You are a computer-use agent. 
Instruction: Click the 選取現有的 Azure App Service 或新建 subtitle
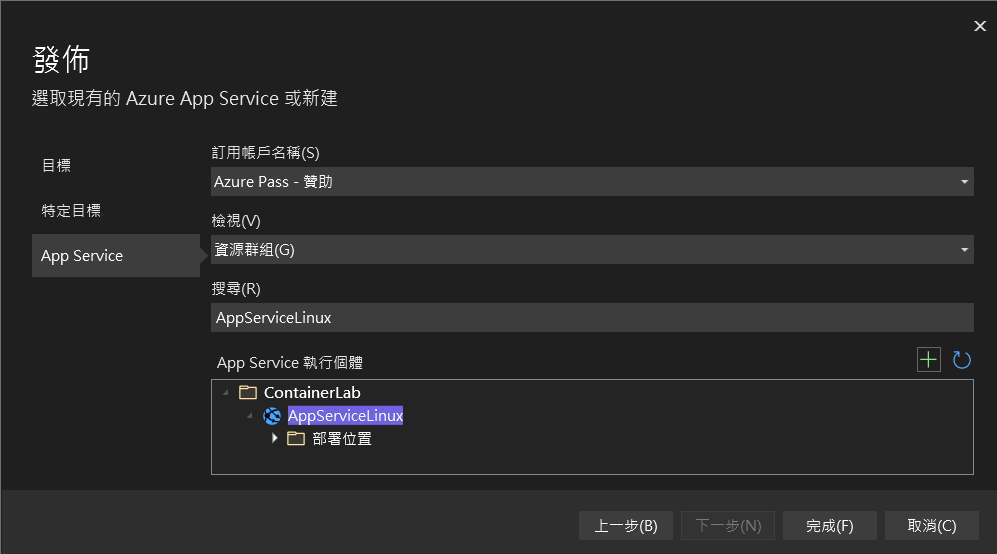[184, 99]
